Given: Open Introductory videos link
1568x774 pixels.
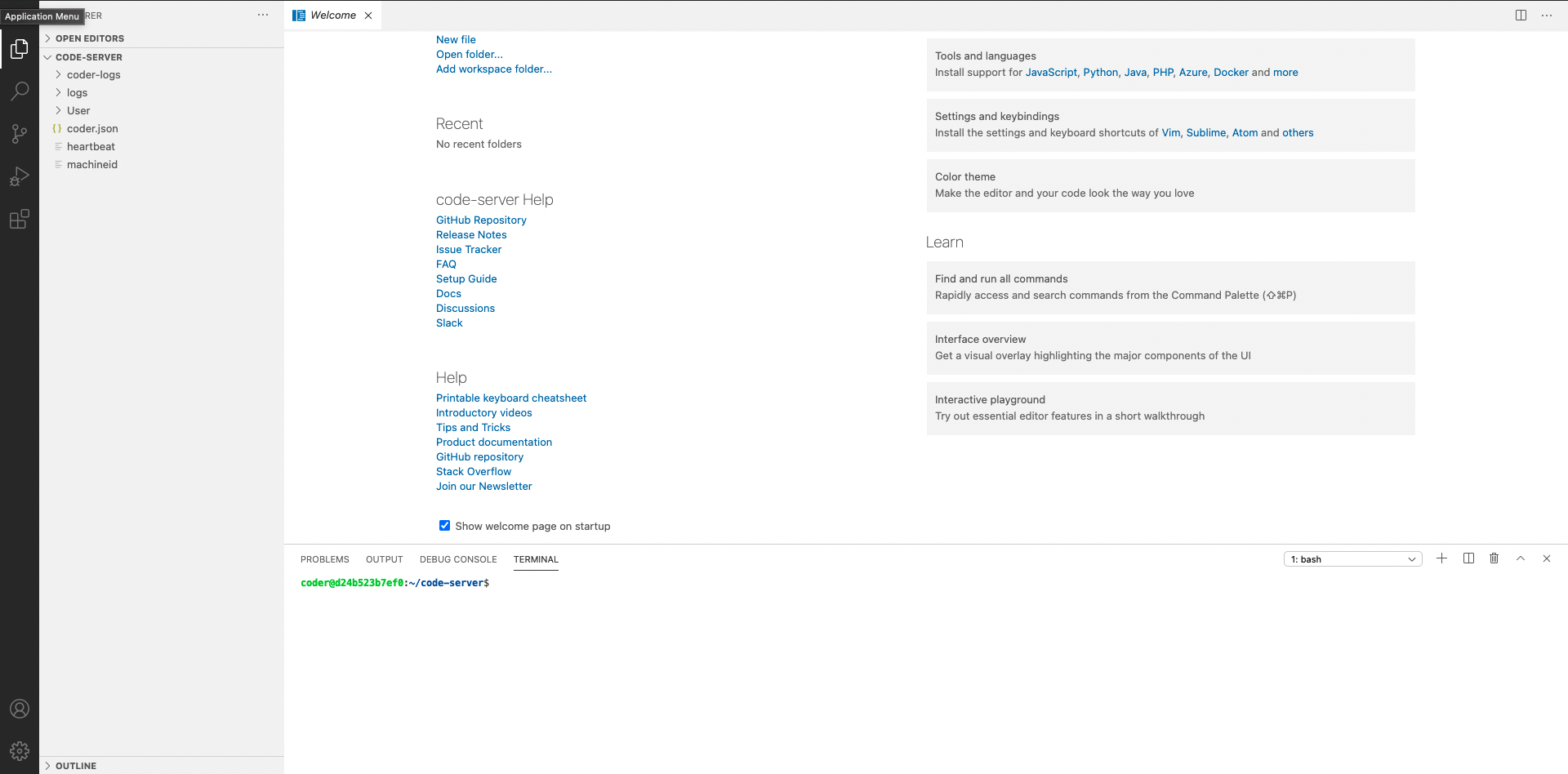Looking at the screenshot, I should tap(484, 412).
